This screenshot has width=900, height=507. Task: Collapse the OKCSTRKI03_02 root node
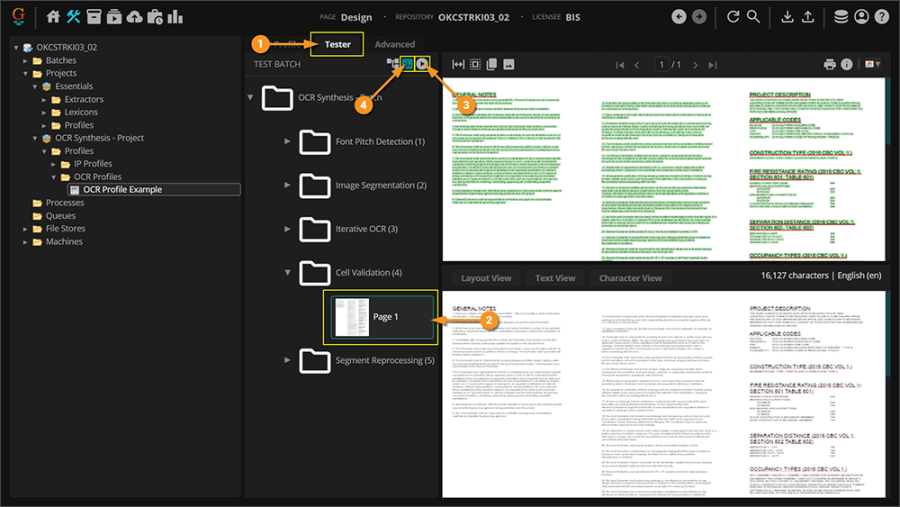point(16,47)
